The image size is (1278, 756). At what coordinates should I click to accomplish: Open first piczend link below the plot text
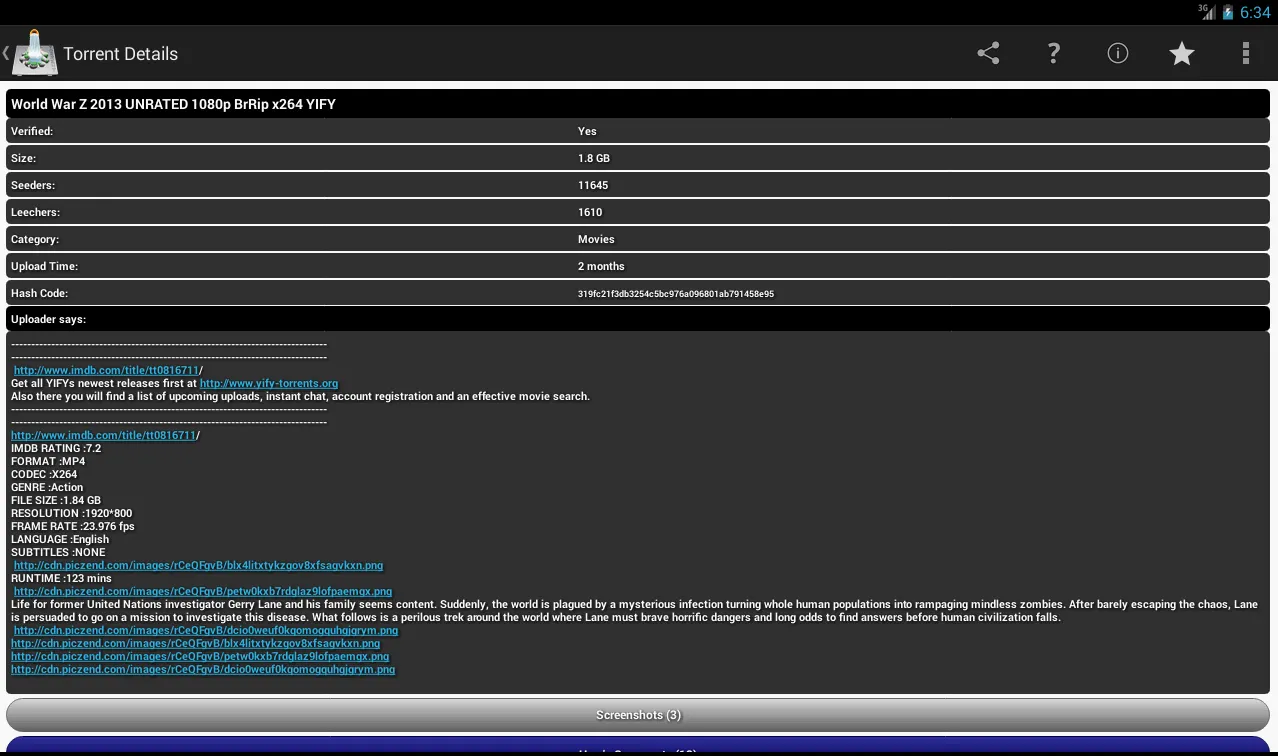[x=206, y=630]
